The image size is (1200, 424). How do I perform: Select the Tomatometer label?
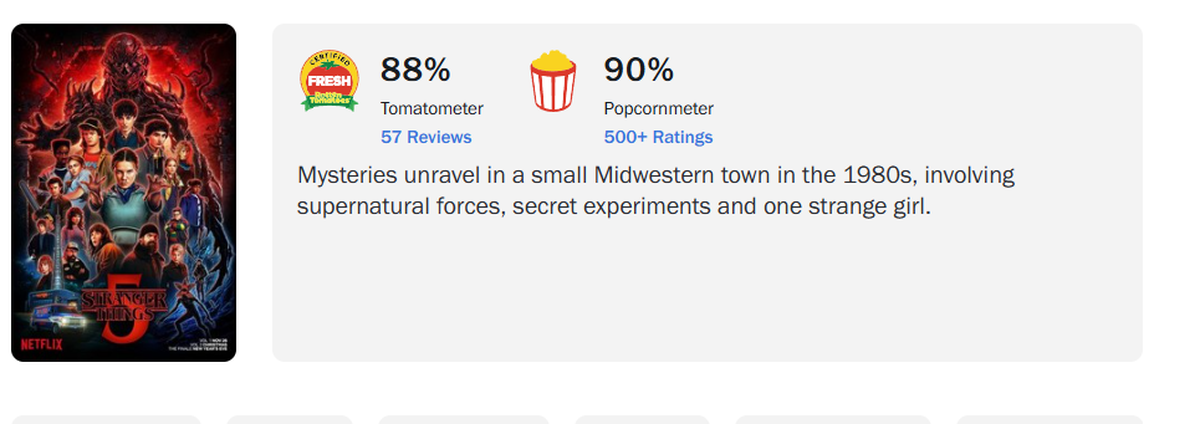point(431,108)
